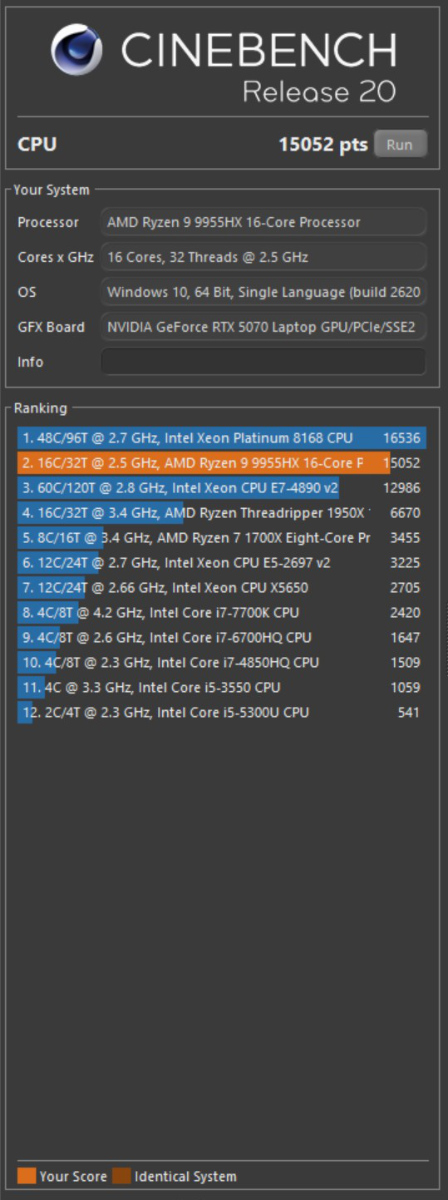Select the Threadripper 1950X ranking entry

tap(222, 513)
